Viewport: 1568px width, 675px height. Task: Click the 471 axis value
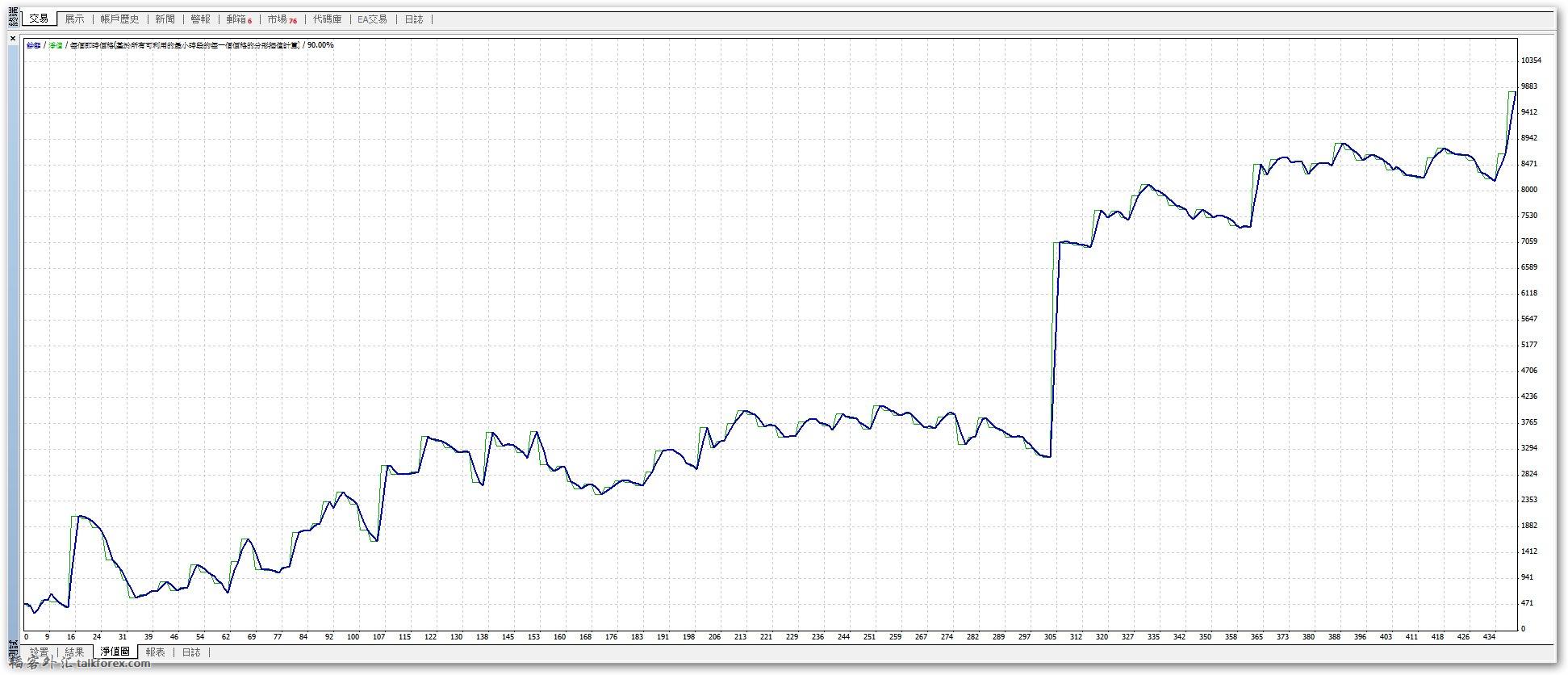[x=1527, y=603]
